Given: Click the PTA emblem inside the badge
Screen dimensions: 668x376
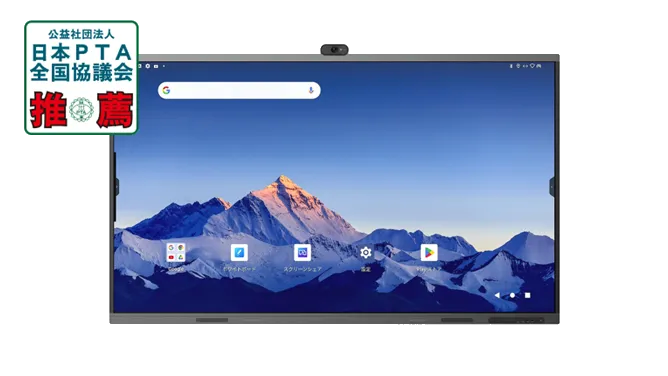Looking at the screenshot, I should coord(81,109).
